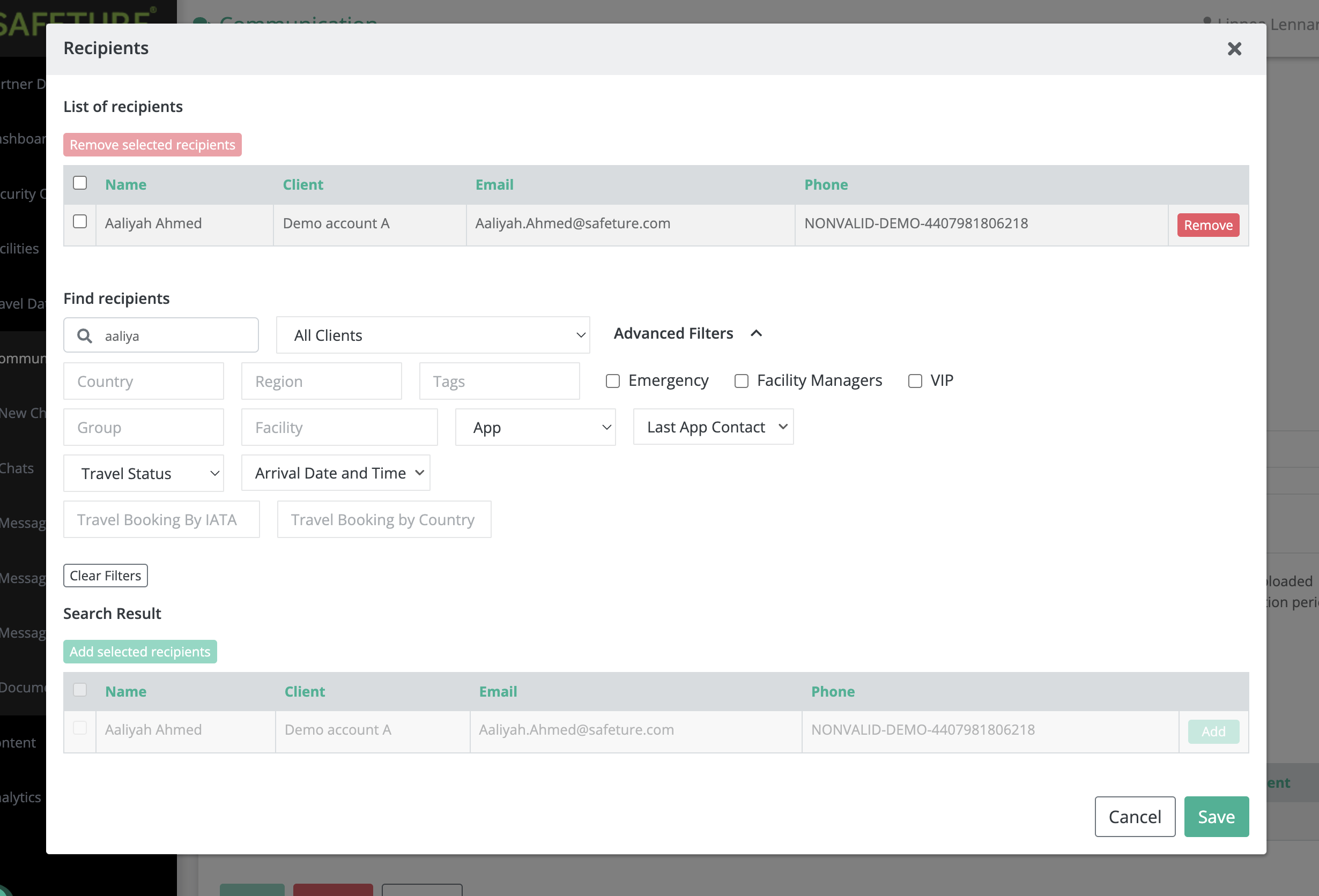Sort recipients list by Email column

click(494, 185)
